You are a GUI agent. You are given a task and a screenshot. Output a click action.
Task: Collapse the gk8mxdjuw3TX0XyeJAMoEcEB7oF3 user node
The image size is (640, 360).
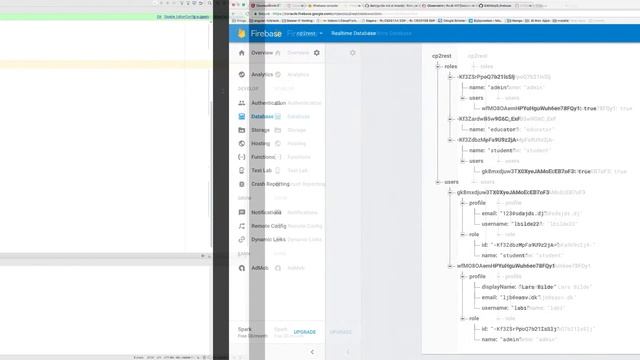(x=450, y=192)
